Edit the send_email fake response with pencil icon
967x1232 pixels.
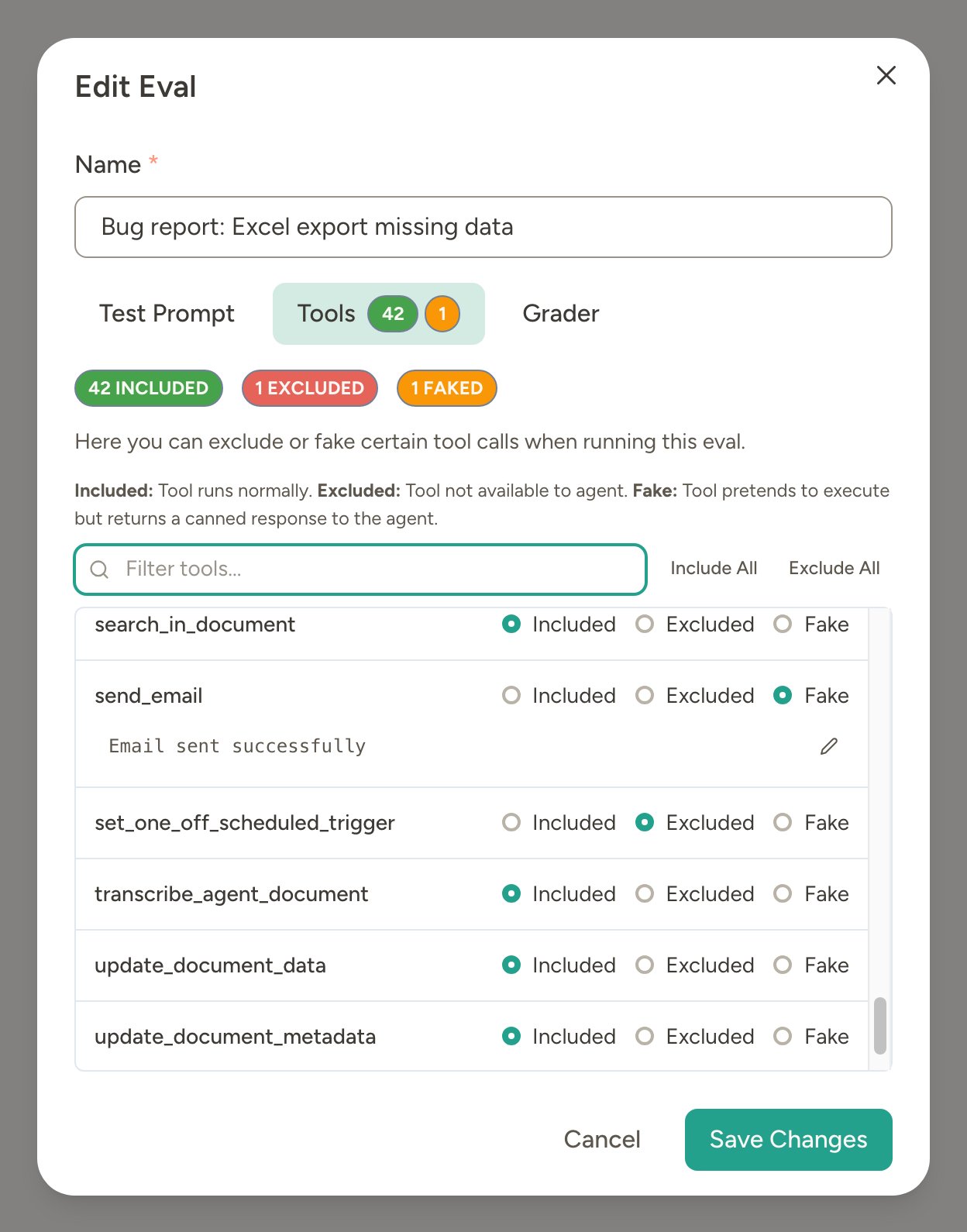[x=828, y=746]
